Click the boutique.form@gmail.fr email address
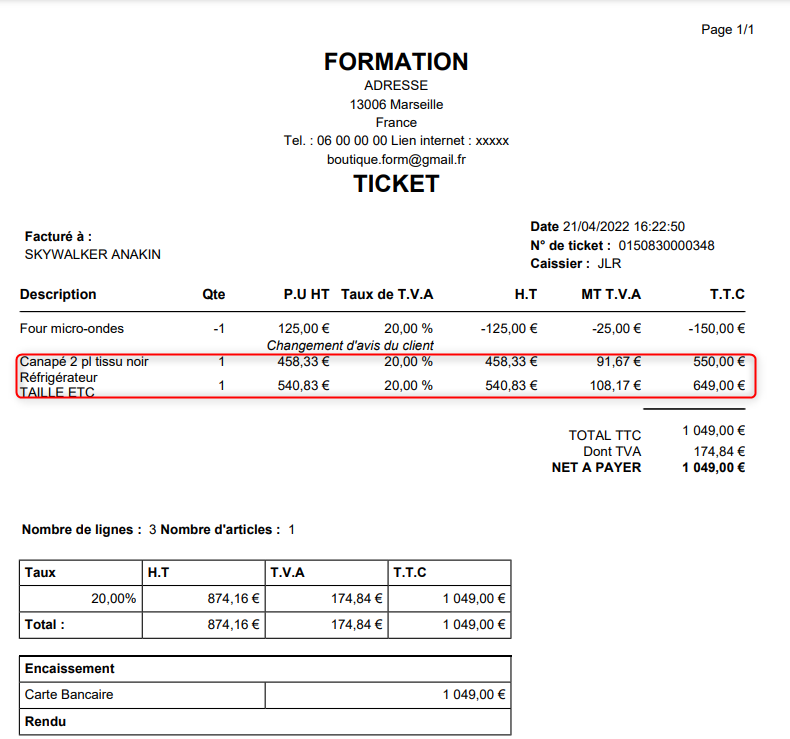Screen dimensions: 790x739 [396, 159]
